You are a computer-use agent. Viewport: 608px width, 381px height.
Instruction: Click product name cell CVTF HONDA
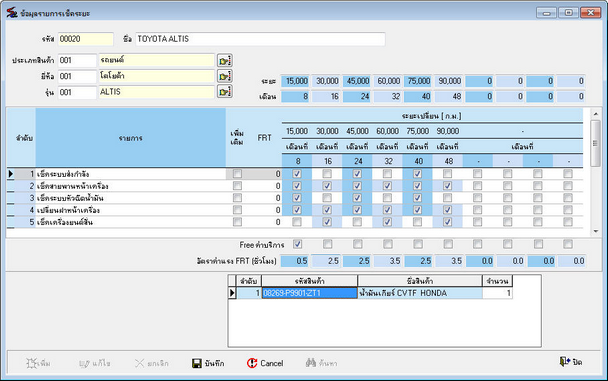(420, 293)
